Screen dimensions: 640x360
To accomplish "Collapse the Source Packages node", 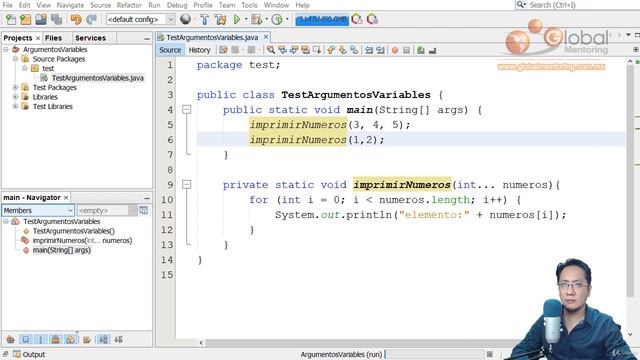I will tap(16, 59).
